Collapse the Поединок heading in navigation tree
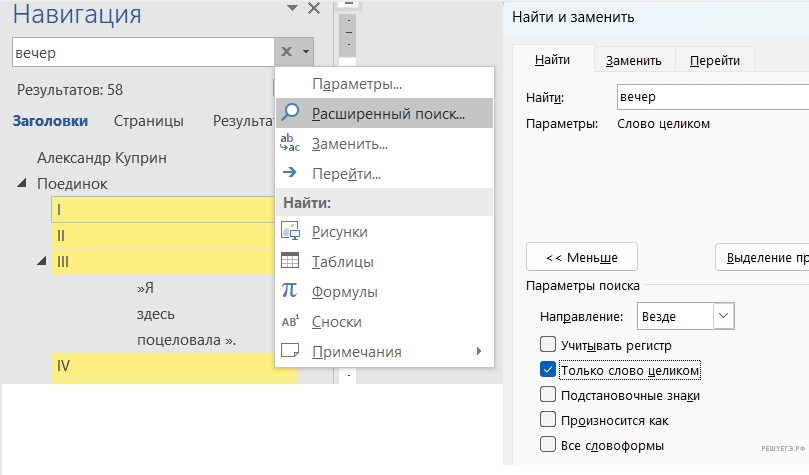Viewport: 809px width, 475px height. [x=23, y=184]
